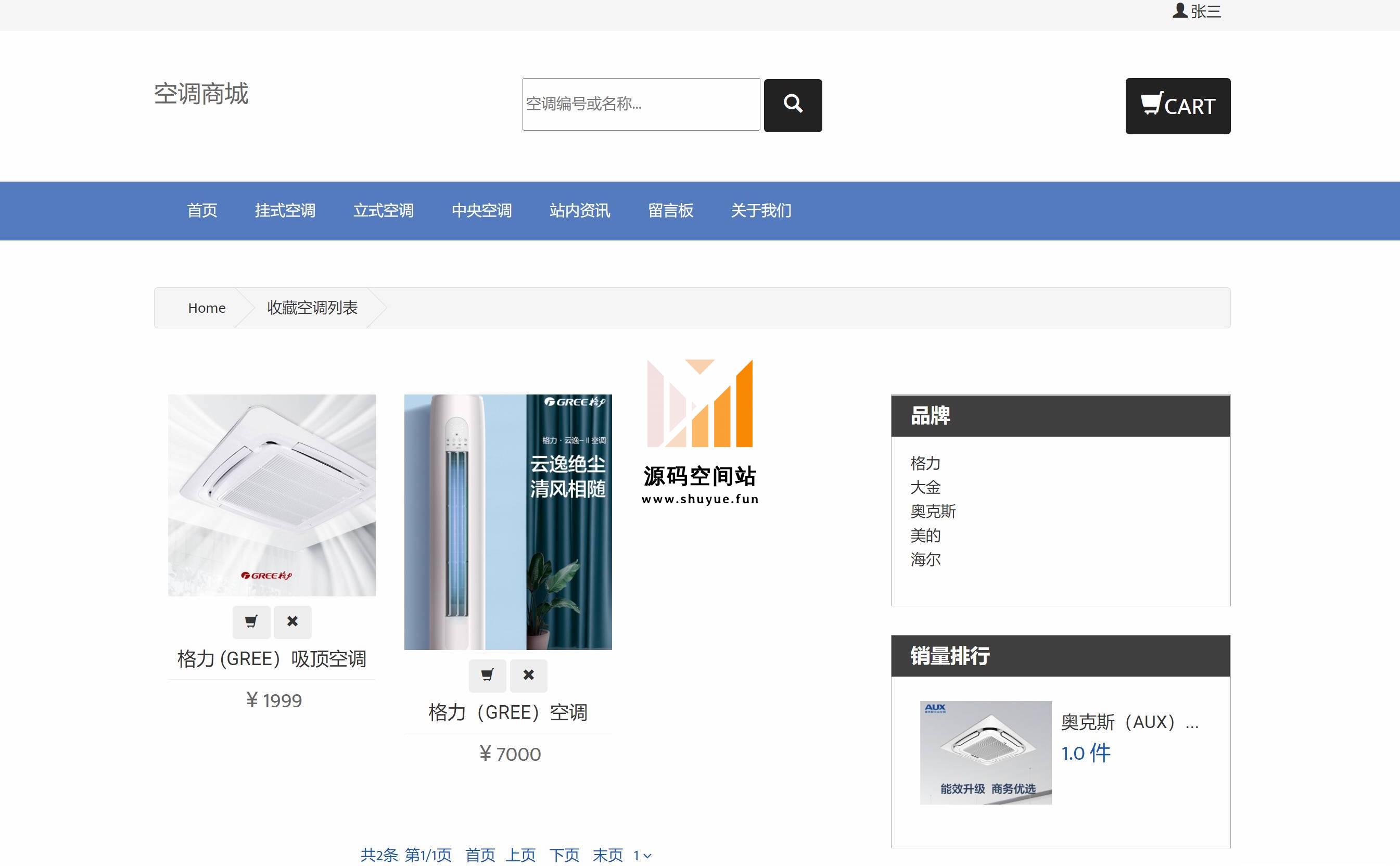Focus the 空调编号或名称 search field

[x=641, y=104]
